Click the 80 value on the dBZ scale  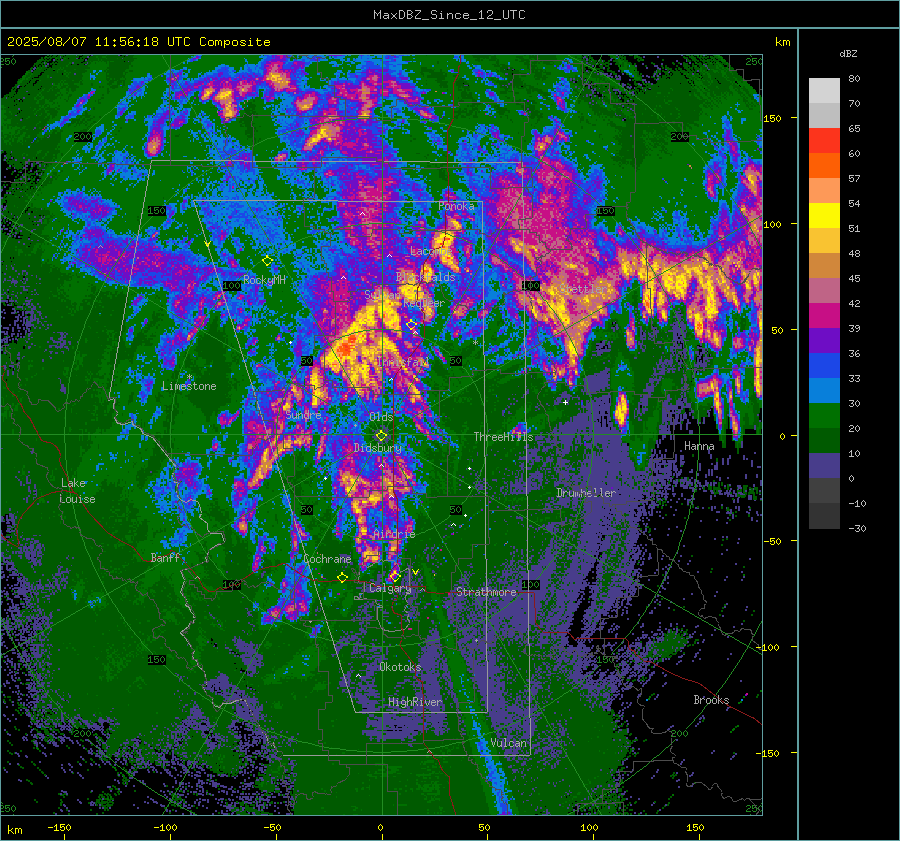coord(854,79)
